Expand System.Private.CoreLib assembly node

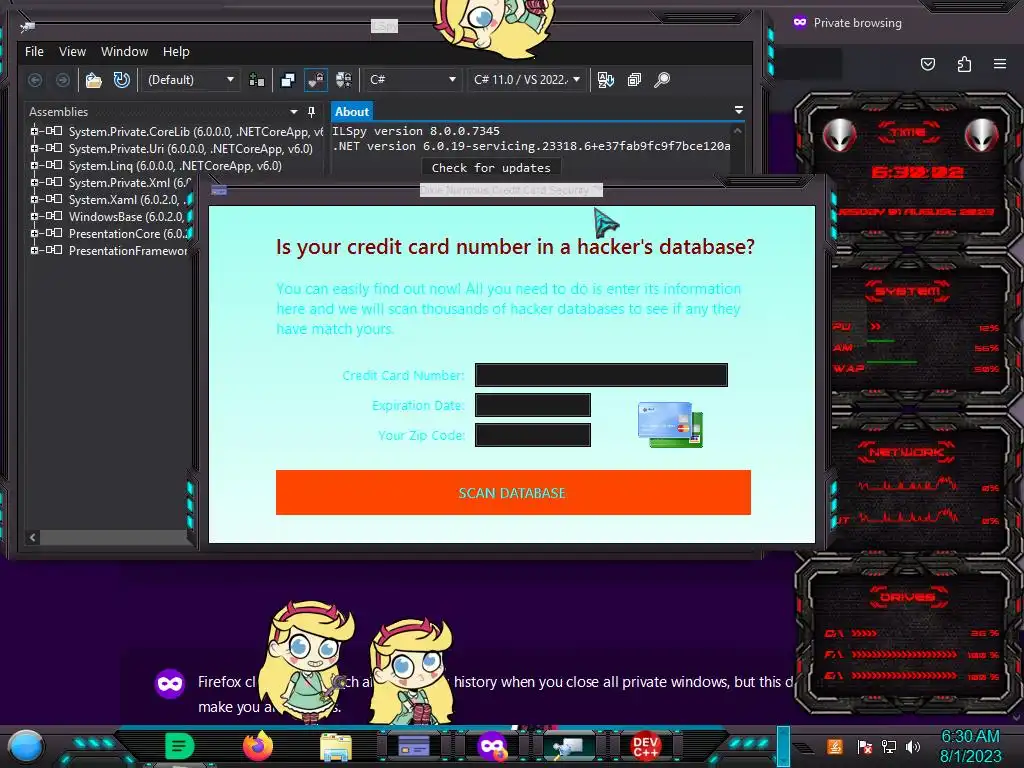click(34, 131)
